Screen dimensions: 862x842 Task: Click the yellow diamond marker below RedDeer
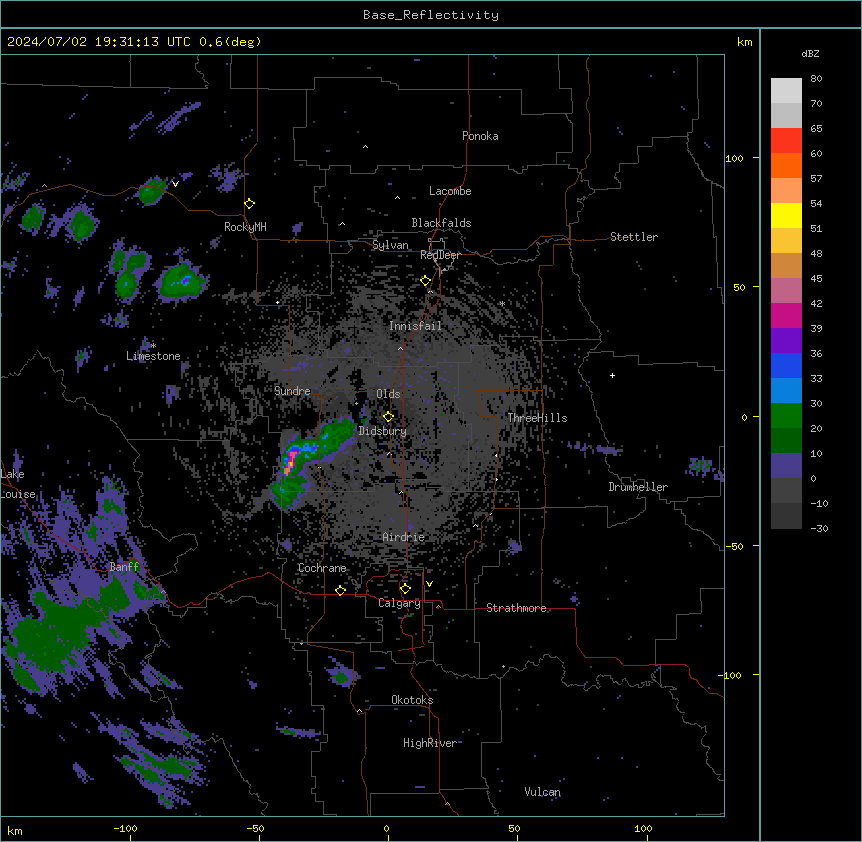tap(425, 281)
